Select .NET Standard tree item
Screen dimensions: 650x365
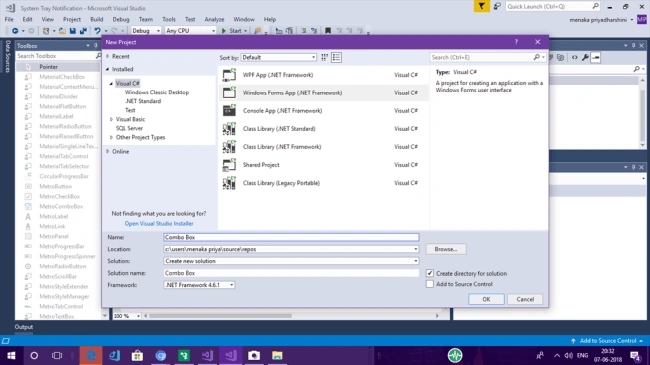143,101
